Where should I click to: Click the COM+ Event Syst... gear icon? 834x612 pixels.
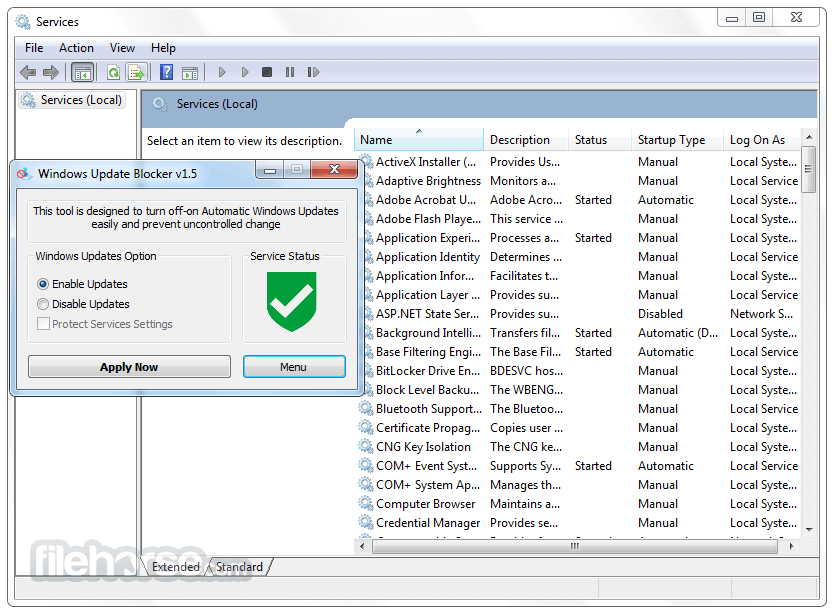point(366,466)
